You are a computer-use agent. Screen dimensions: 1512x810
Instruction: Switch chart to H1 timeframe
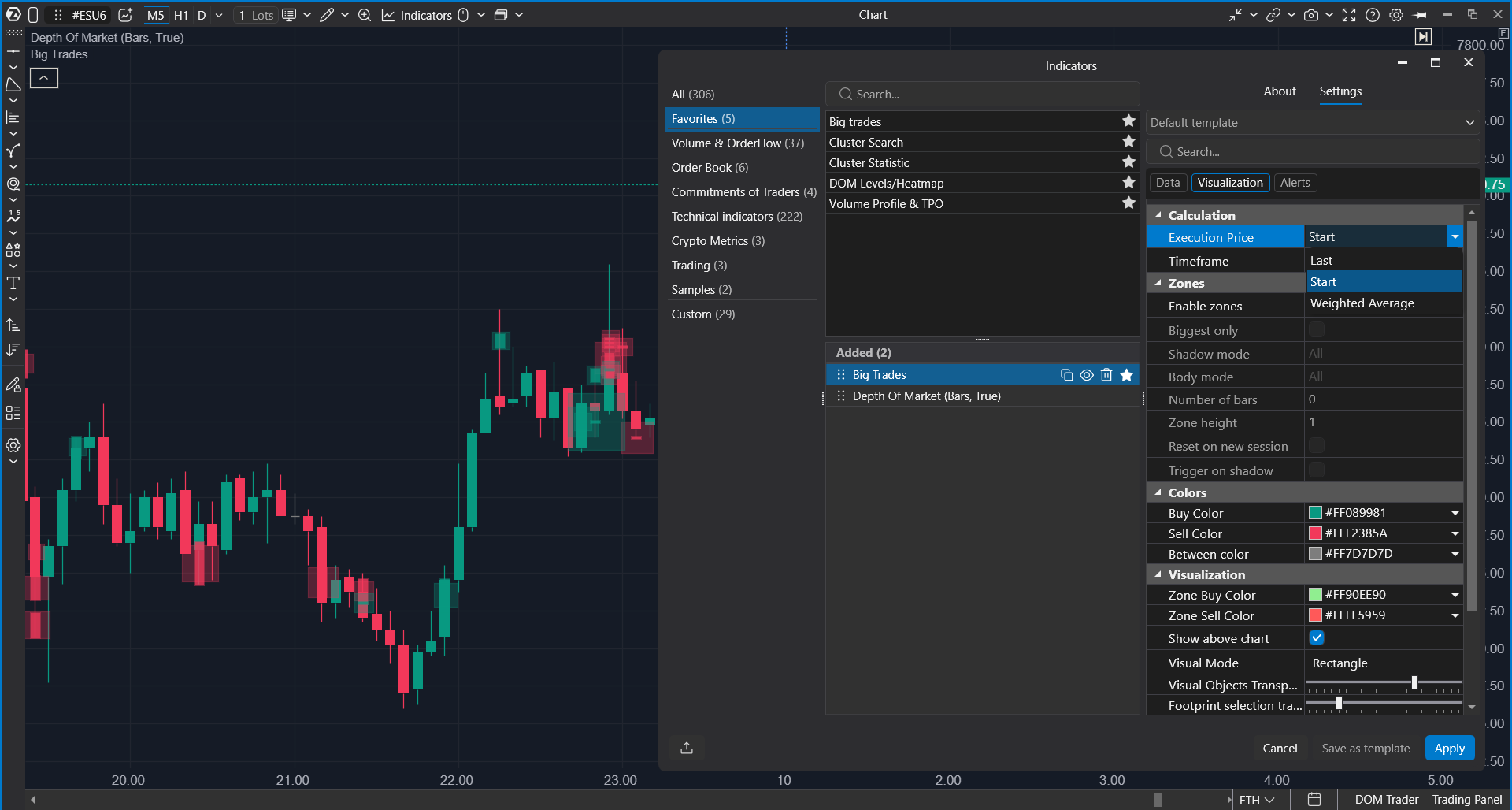(x=180, y=15)
